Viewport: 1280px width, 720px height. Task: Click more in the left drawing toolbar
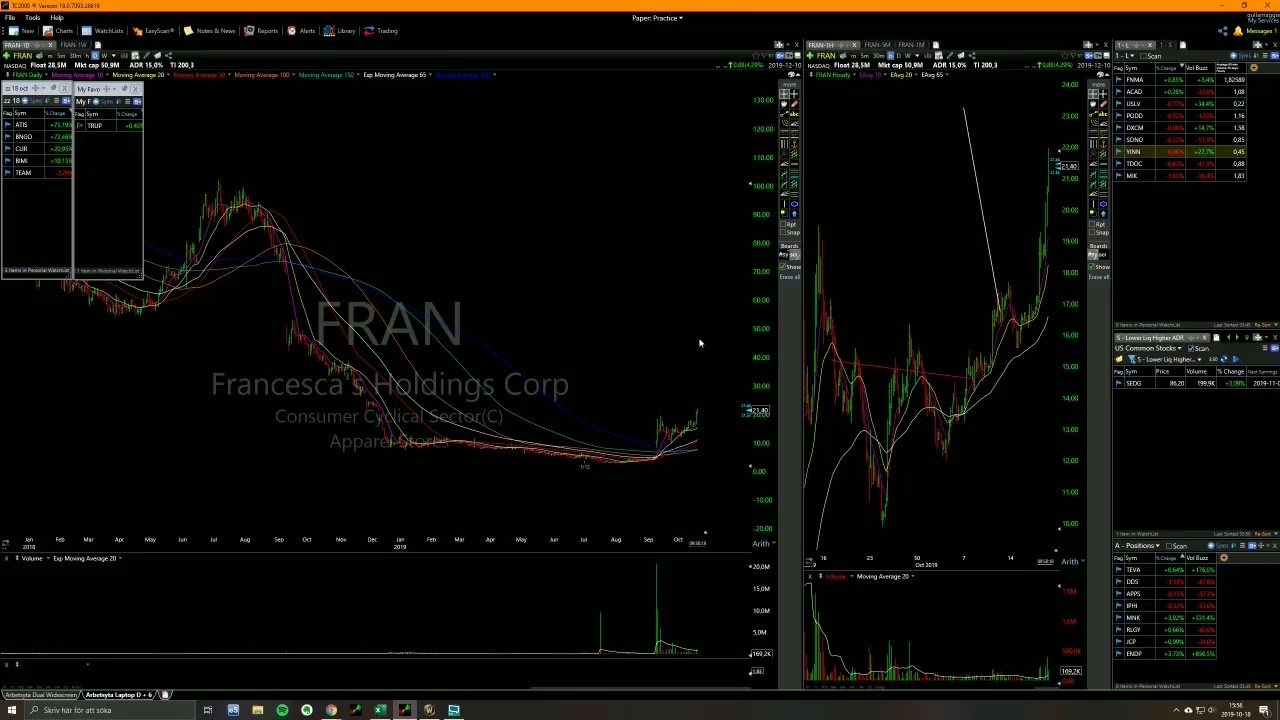point(790,84)
